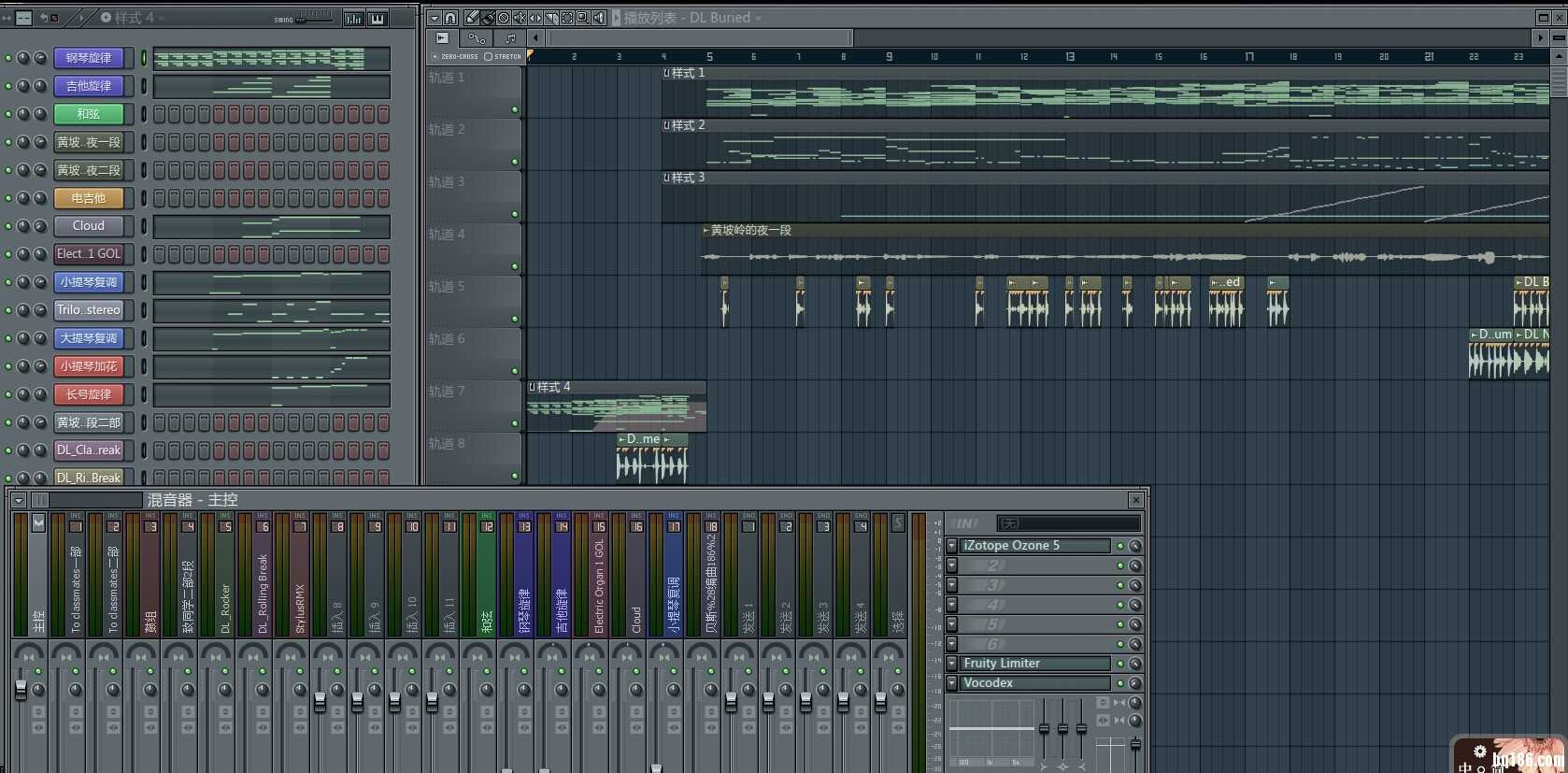Open the 电吉他 channel button

coord(89,198)
